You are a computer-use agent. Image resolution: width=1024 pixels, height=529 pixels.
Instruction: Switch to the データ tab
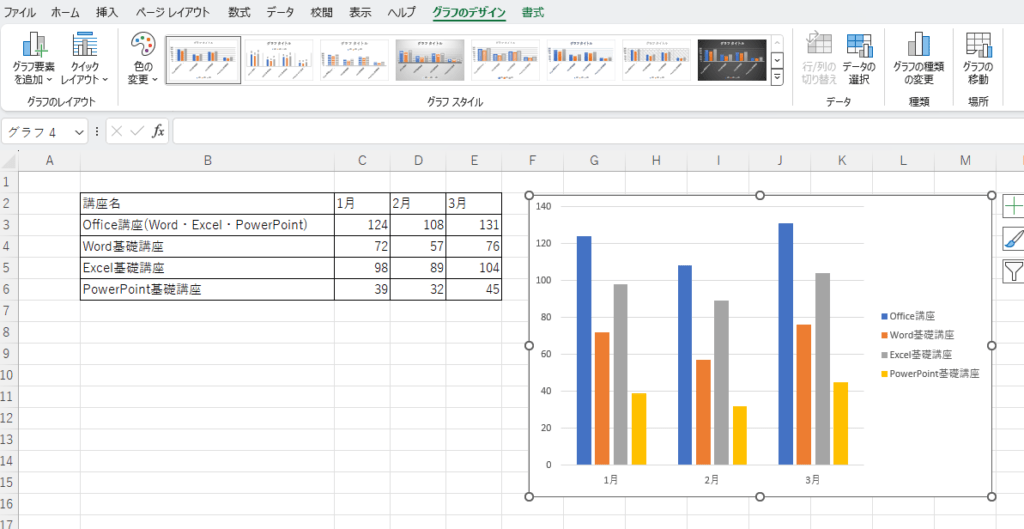(281, 12)
